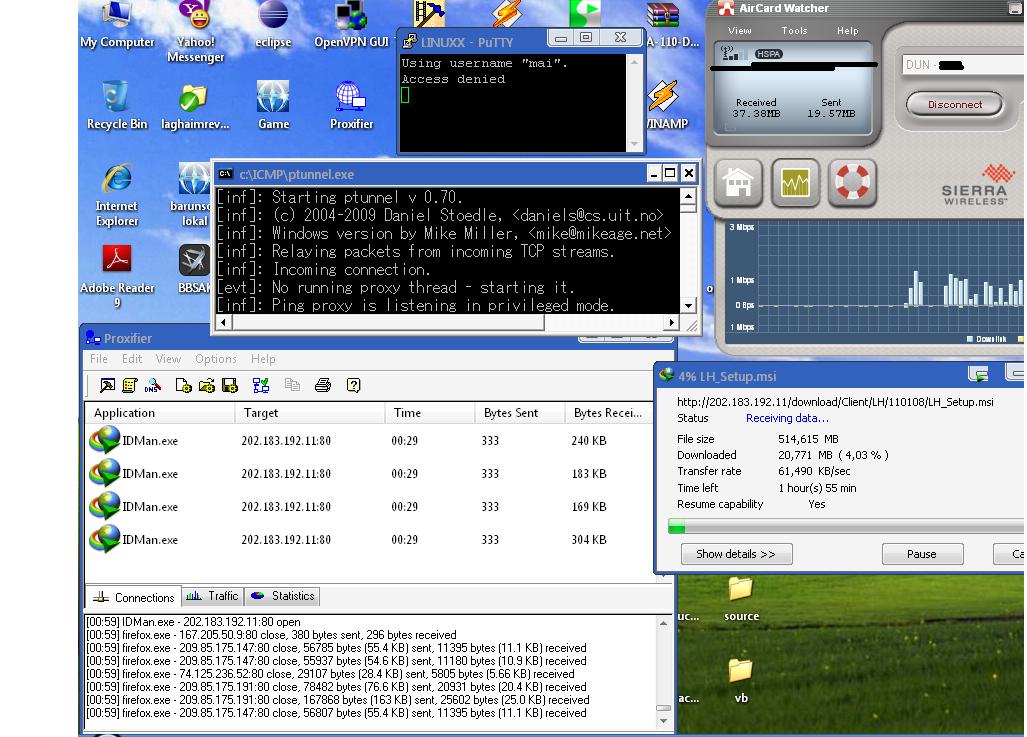Click New Profile icon in Proxifier toolbar
This screenshot has height=737, width=1027.
click(x=183, y=385)
